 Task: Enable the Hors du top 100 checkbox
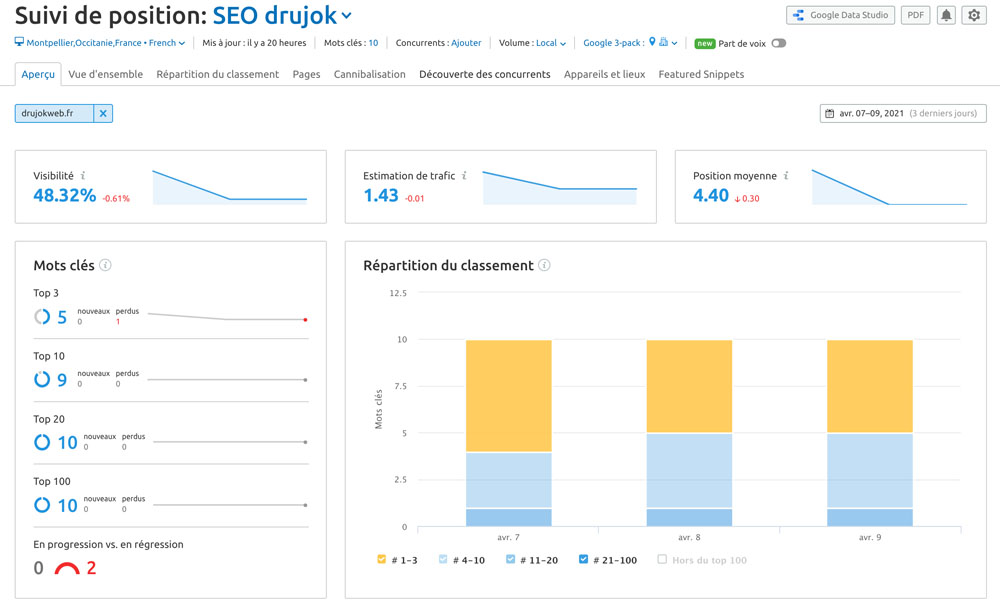(x=662, y=559)
